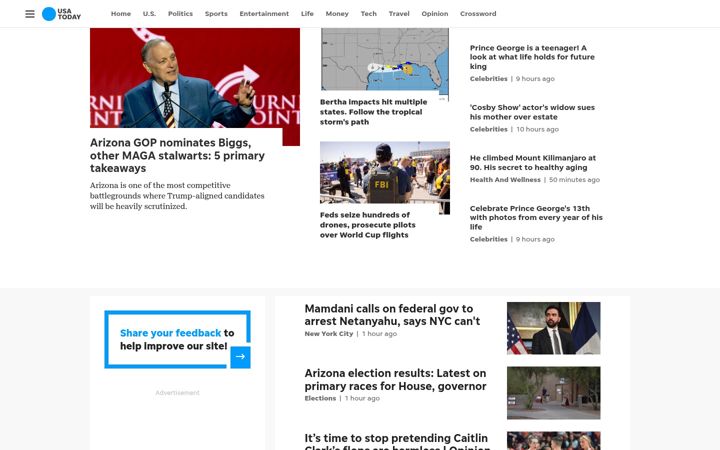720x450 pixels.
Task: Open the Prince George teenager story
Action: click(532, 57)
